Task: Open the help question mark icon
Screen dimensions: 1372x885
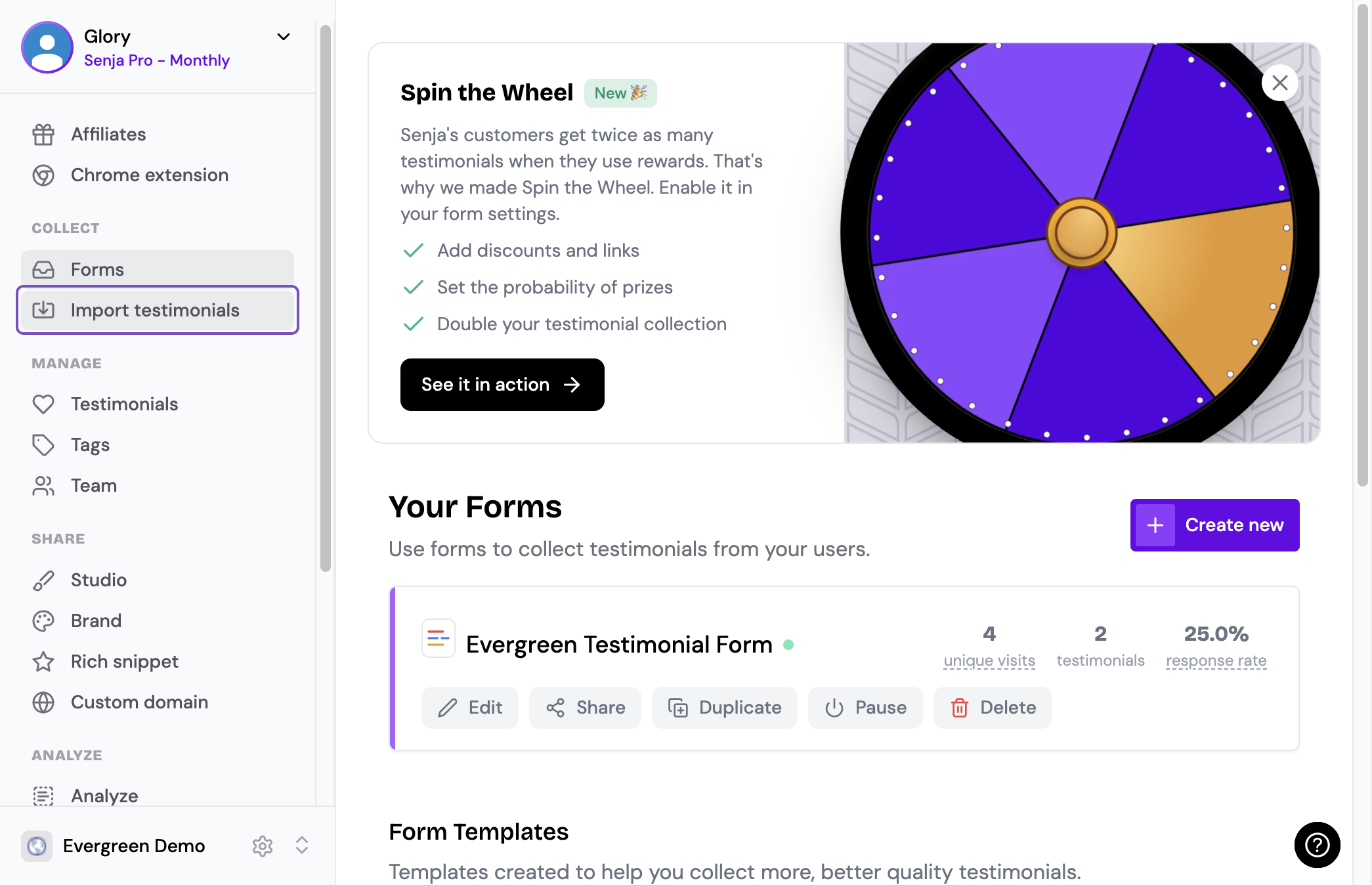Action: pyautogui.click(x=1317, y=844)
